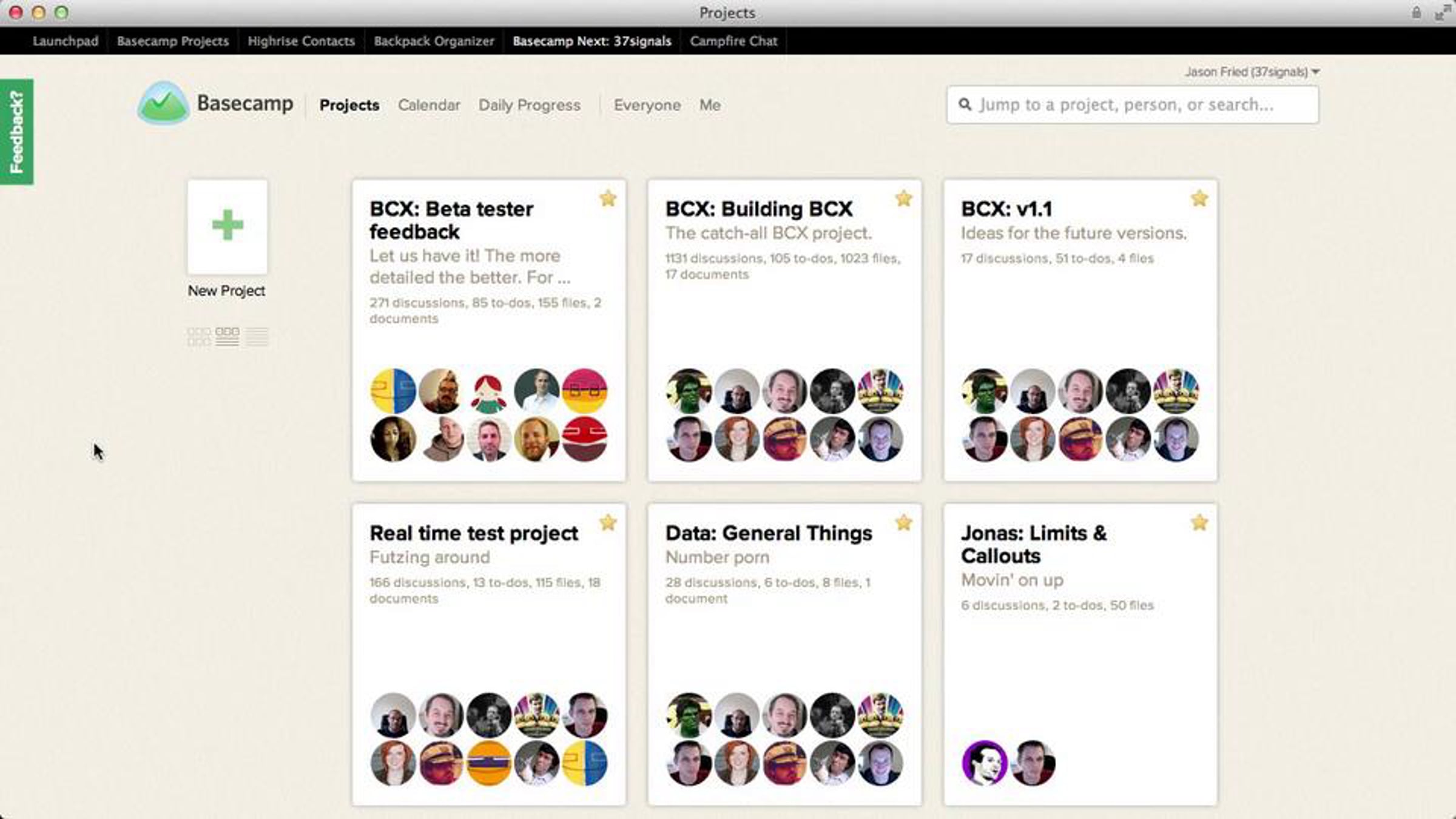This screenshot has width=1456, height=819.
Task: Click the green plus New Project icon
Action: point(227,226)
